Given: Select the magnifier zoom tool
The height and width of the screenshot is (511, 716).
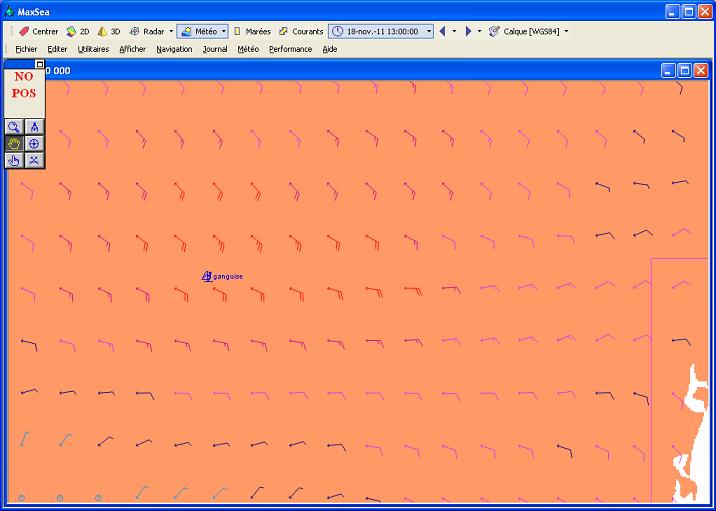Looking at the screenshot, I should (x=14, y=127).
